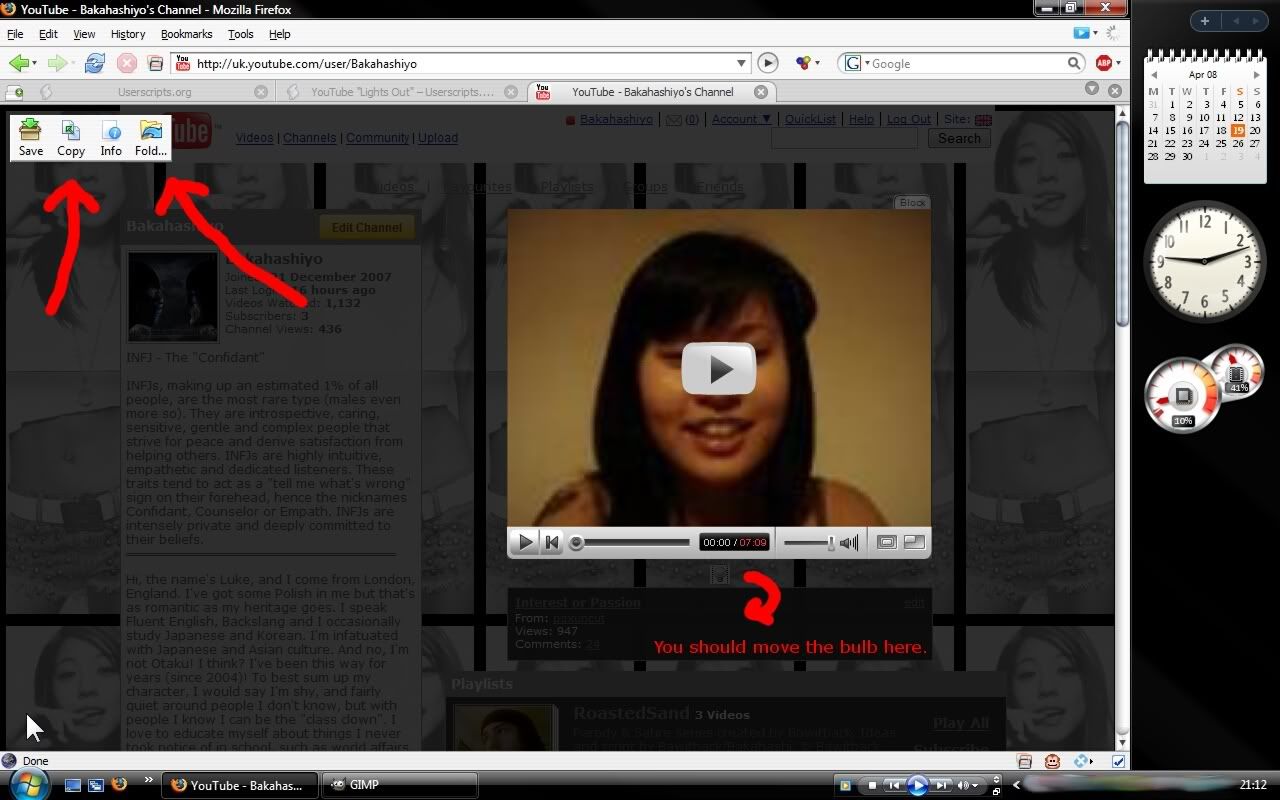Click the sidebar add gadget plus button

point(1205,21)
